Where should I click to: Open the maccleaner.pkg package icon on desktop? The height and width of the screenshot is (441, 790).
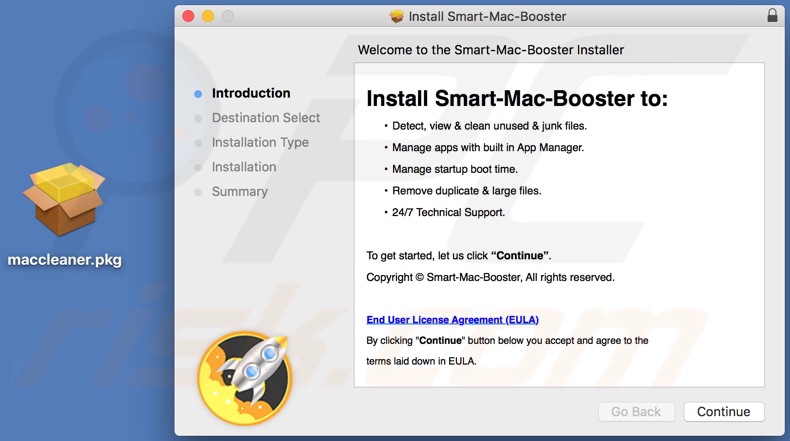click(64, 199)
